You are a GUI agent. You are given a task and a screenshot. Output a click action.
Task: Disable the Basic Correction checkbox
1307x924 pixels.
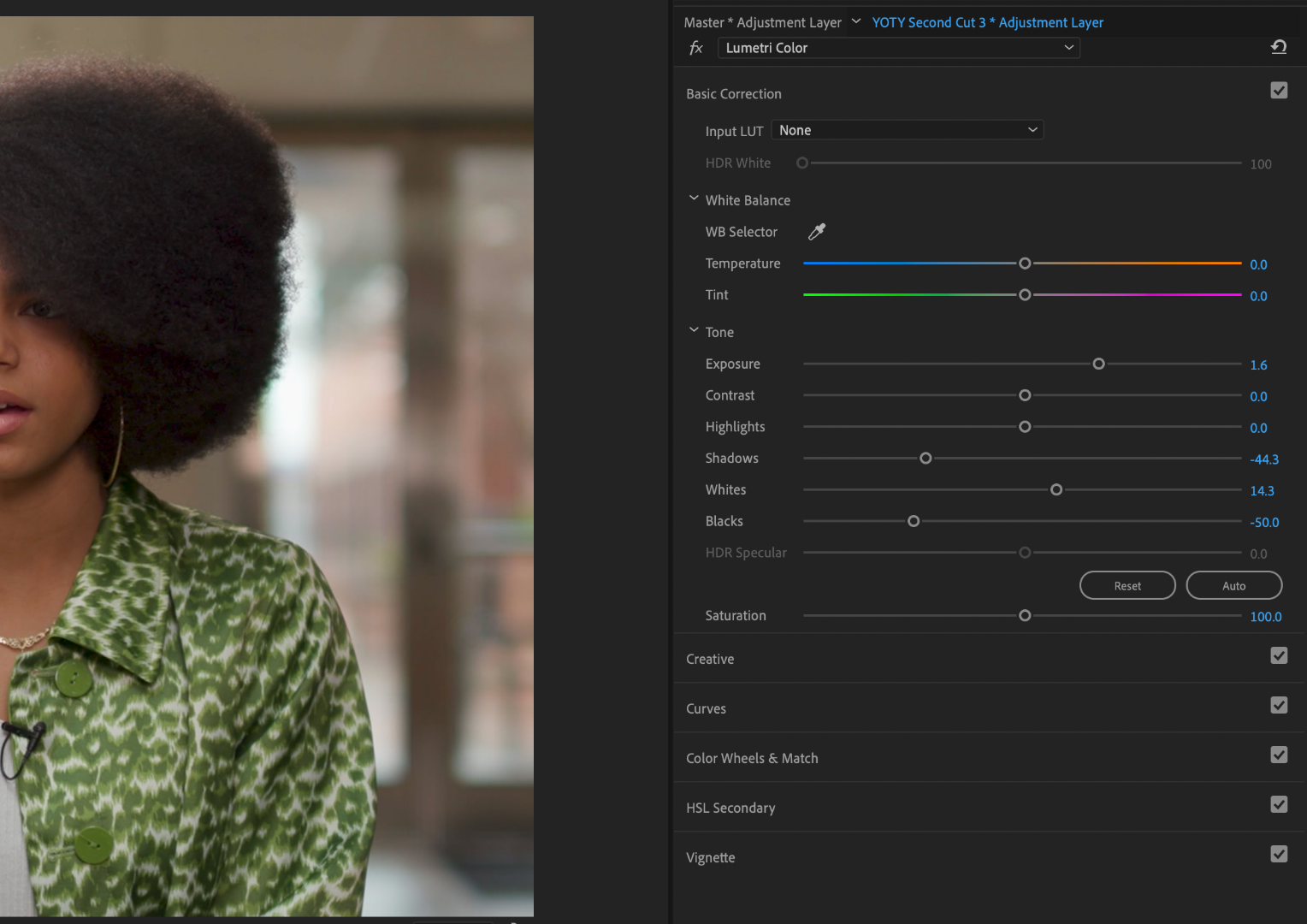coord(1279,90)
